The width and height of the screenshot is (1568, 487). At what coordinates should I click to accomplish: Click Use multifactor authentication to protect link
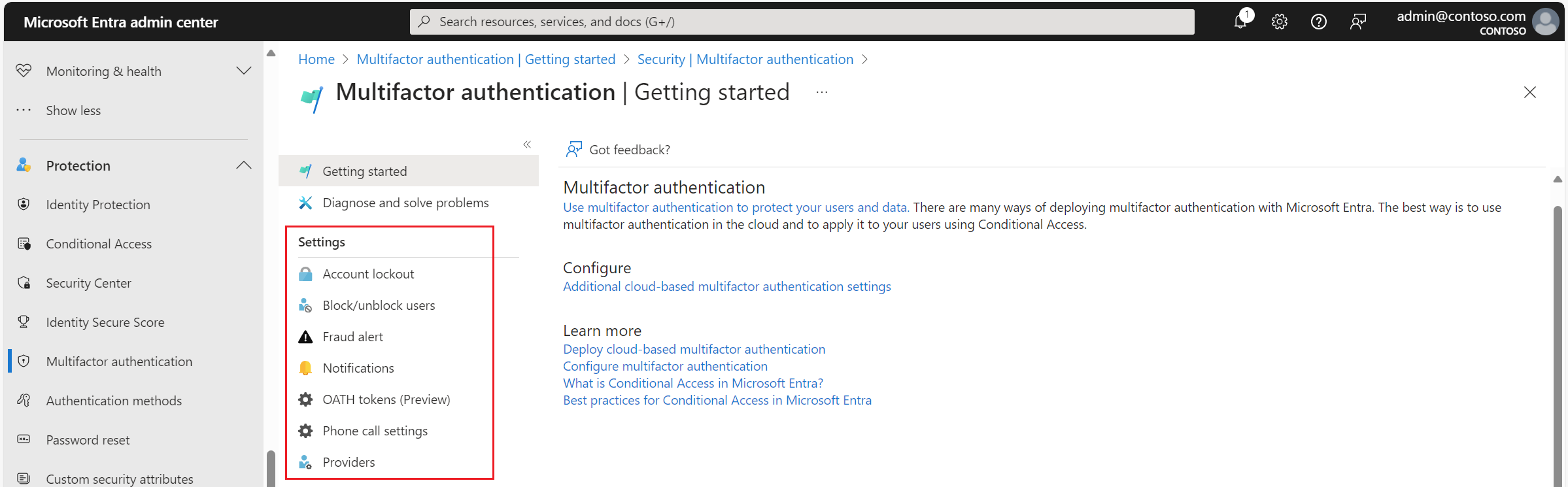(x=736, y=207)
